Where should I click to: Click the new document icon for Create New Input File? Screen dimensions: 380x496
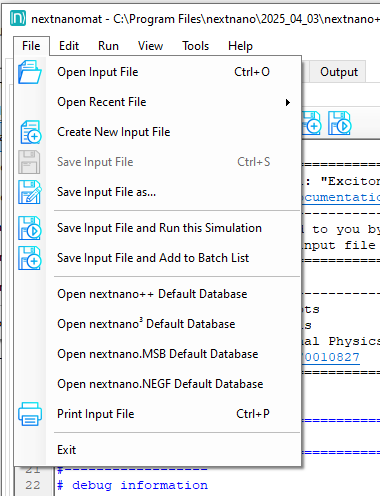point(30,132)
